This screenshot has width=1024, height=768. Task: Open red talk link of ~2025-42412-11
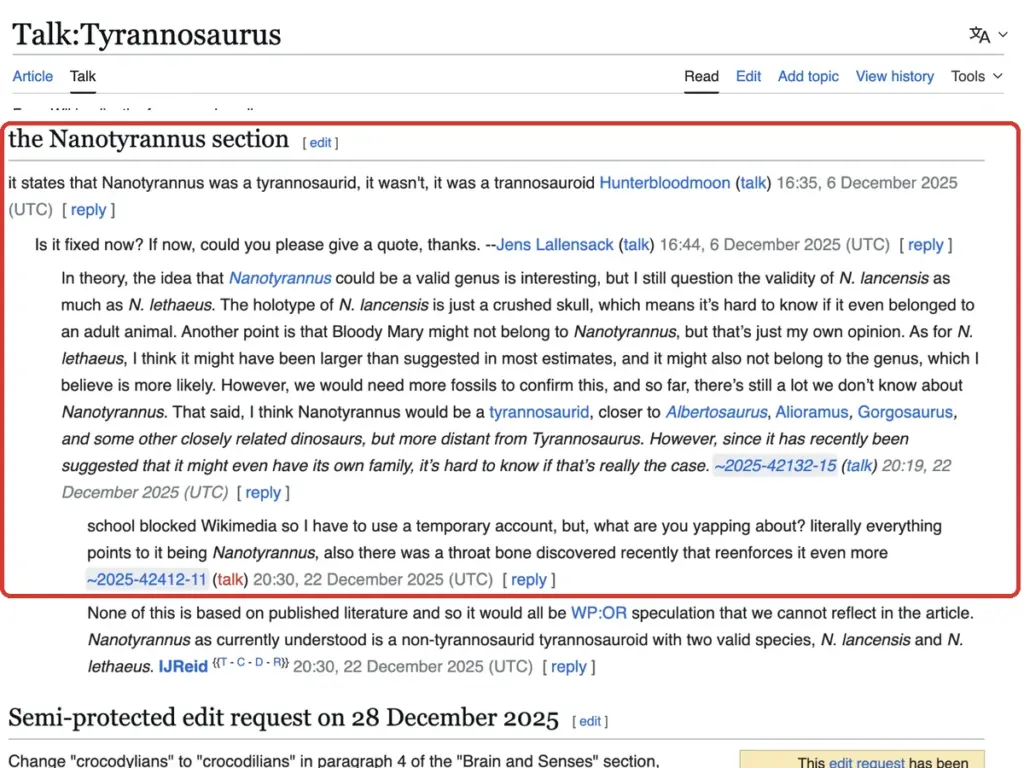tap(230, 579)
